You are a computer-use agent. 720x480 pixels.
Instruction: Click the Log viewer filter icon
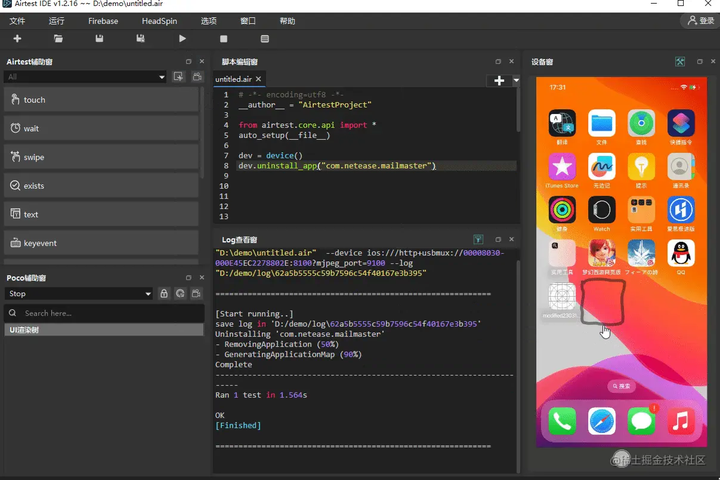478,239
